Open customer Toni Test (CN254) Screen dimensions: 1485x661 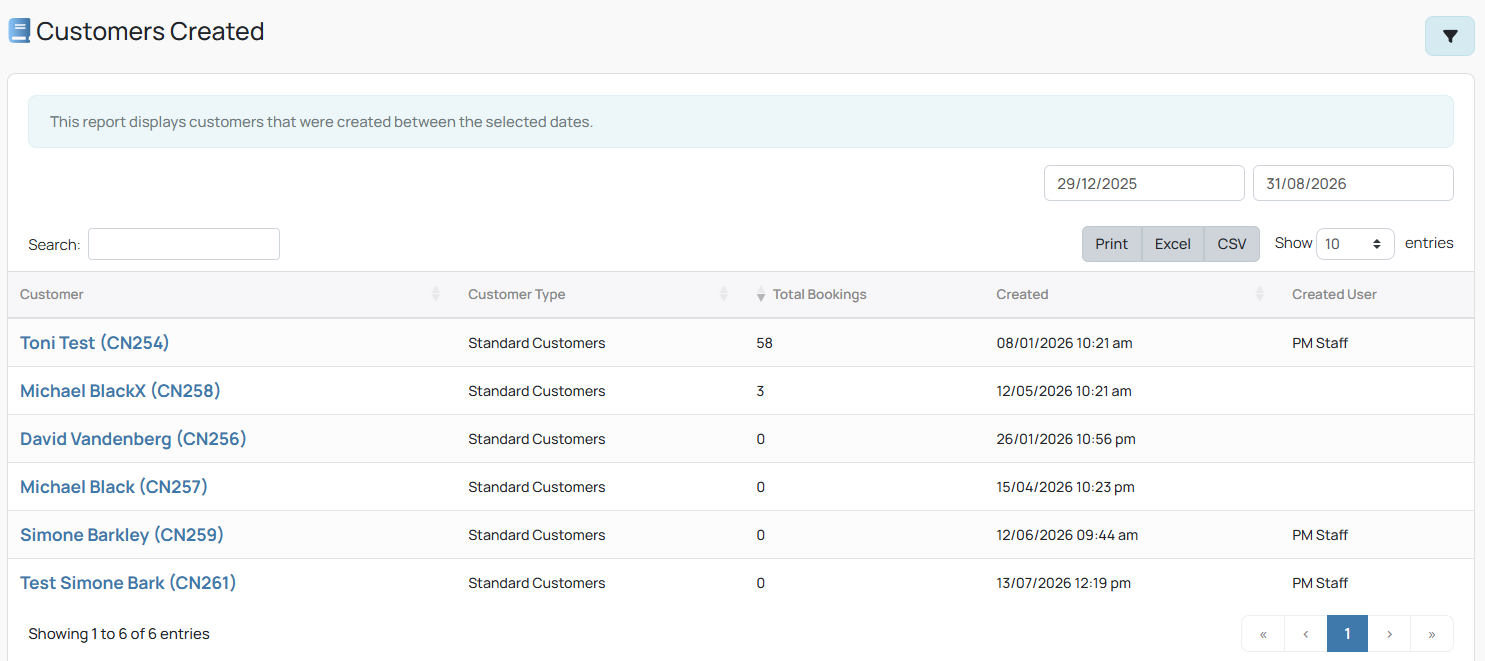[95, 343]
